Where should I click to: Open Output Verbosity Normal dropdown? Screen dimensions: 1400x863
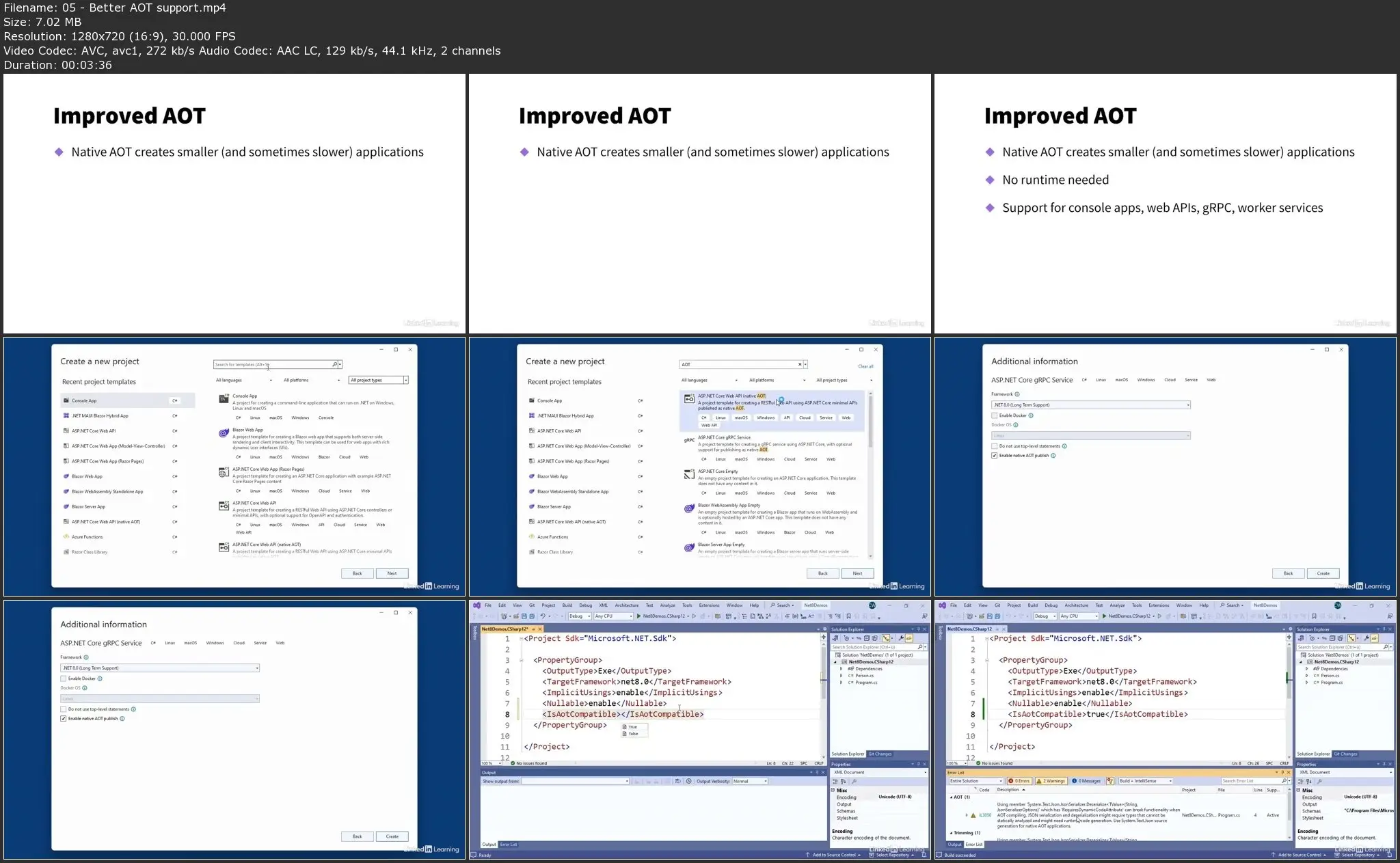point(750,781)
